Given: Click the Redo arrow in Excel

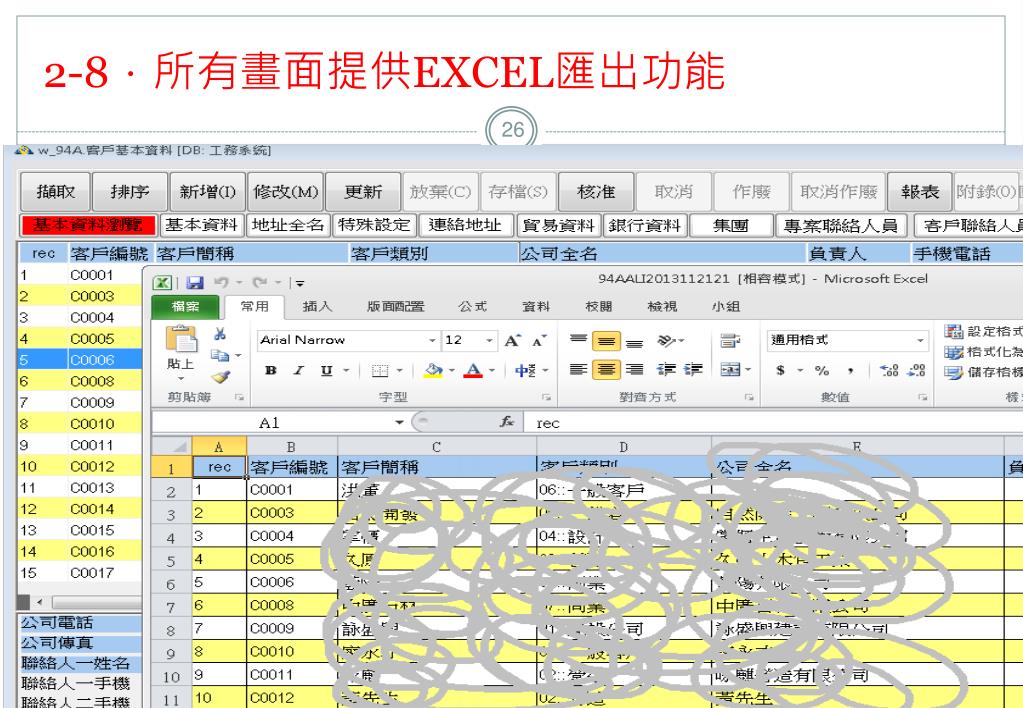Looking at the screenshot, I should (260, 283).
